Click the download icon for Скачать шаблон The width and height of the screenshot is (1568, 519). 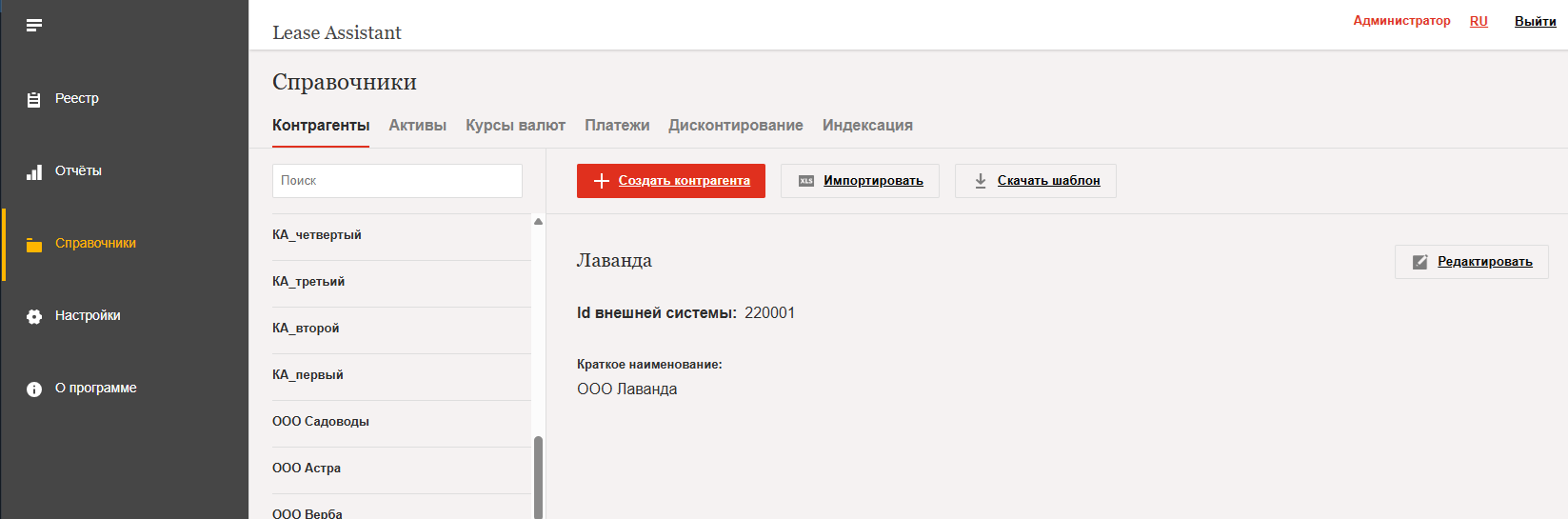[x=981, y=181]
